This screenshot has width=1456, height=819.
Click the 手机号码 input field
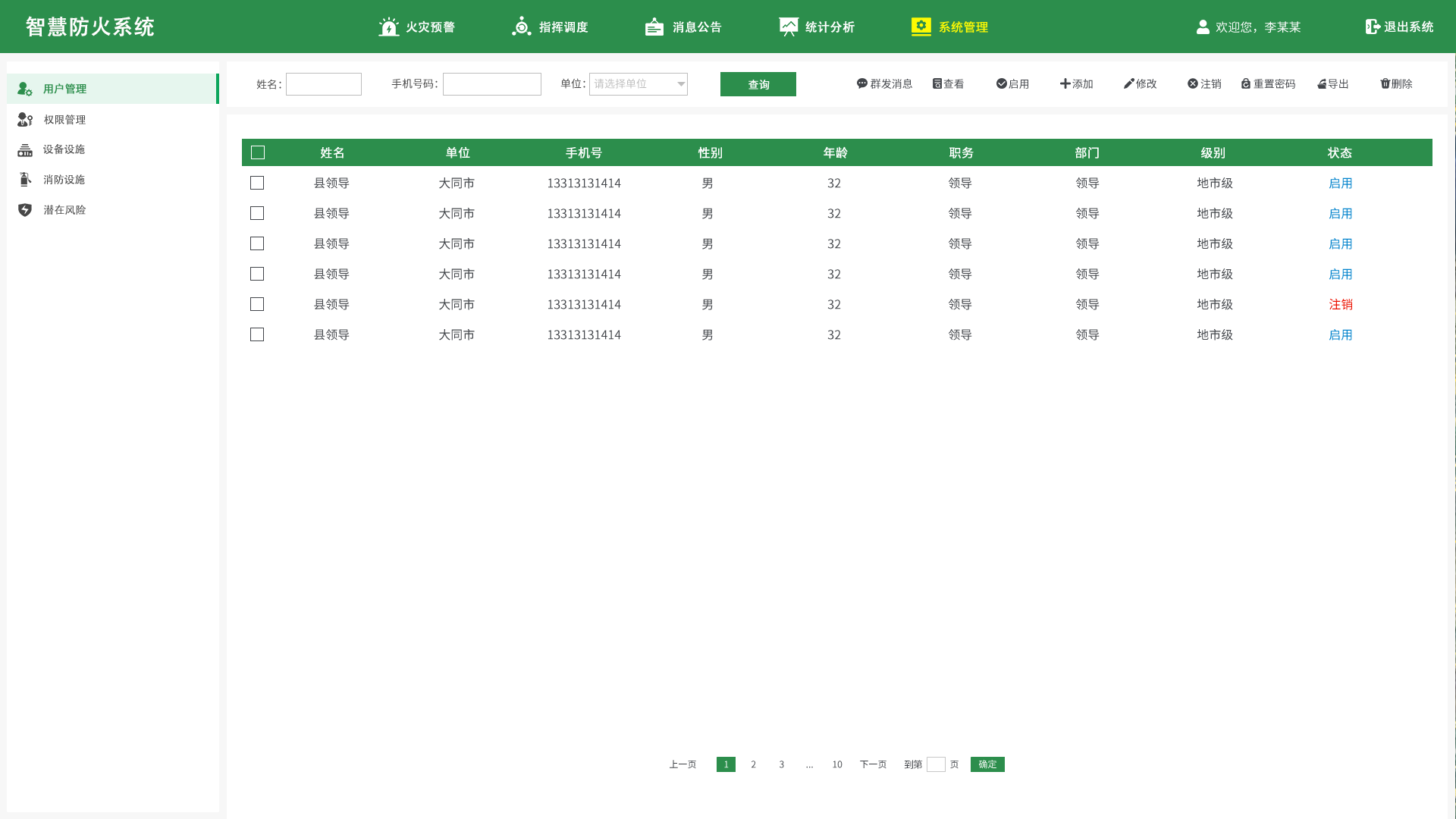pyautogui.click(x=491, y=84)
